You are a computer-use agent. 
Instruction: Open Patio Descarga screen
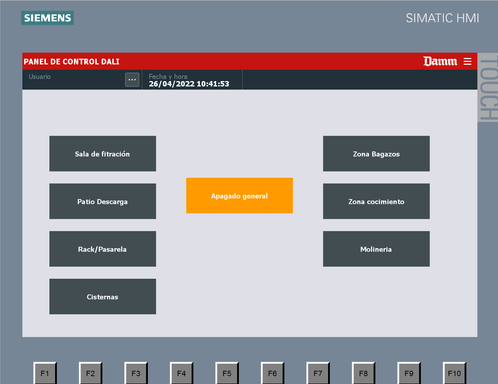click(x=103, y=201)
